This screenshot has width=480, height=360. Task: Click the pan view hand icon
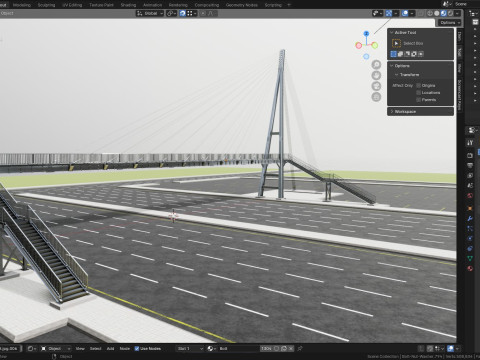coord(376,75)
